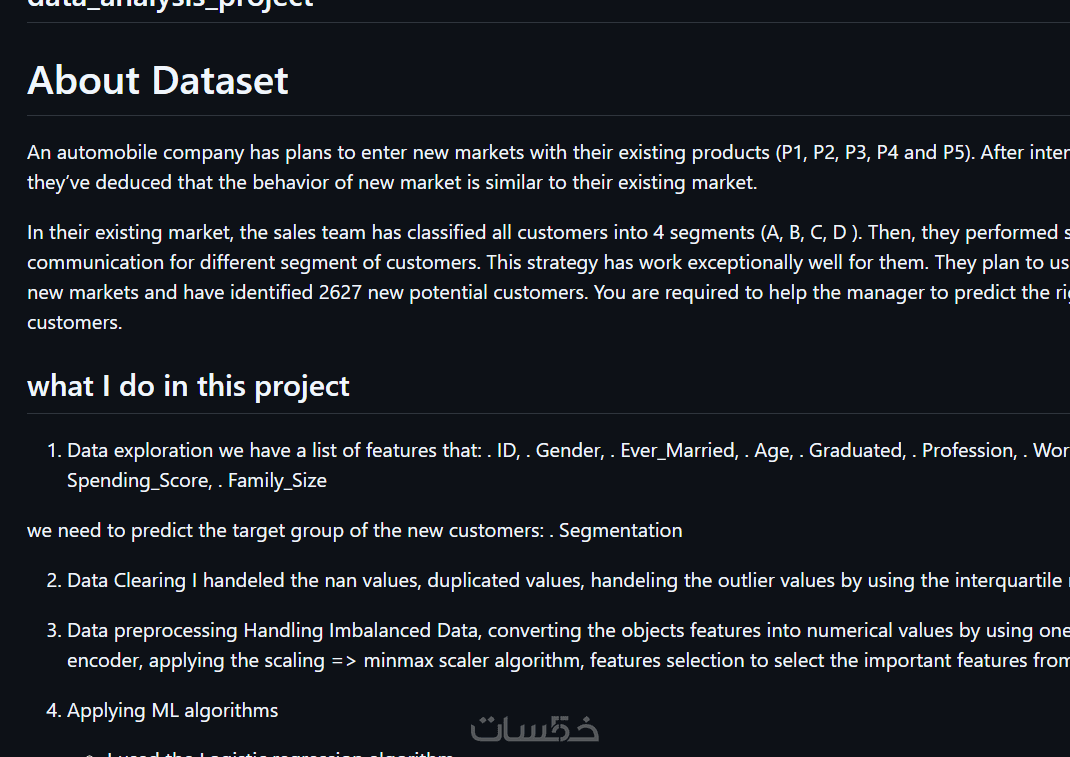
Task: Click the "About Dataset" heading
Action: coord(158,80)
